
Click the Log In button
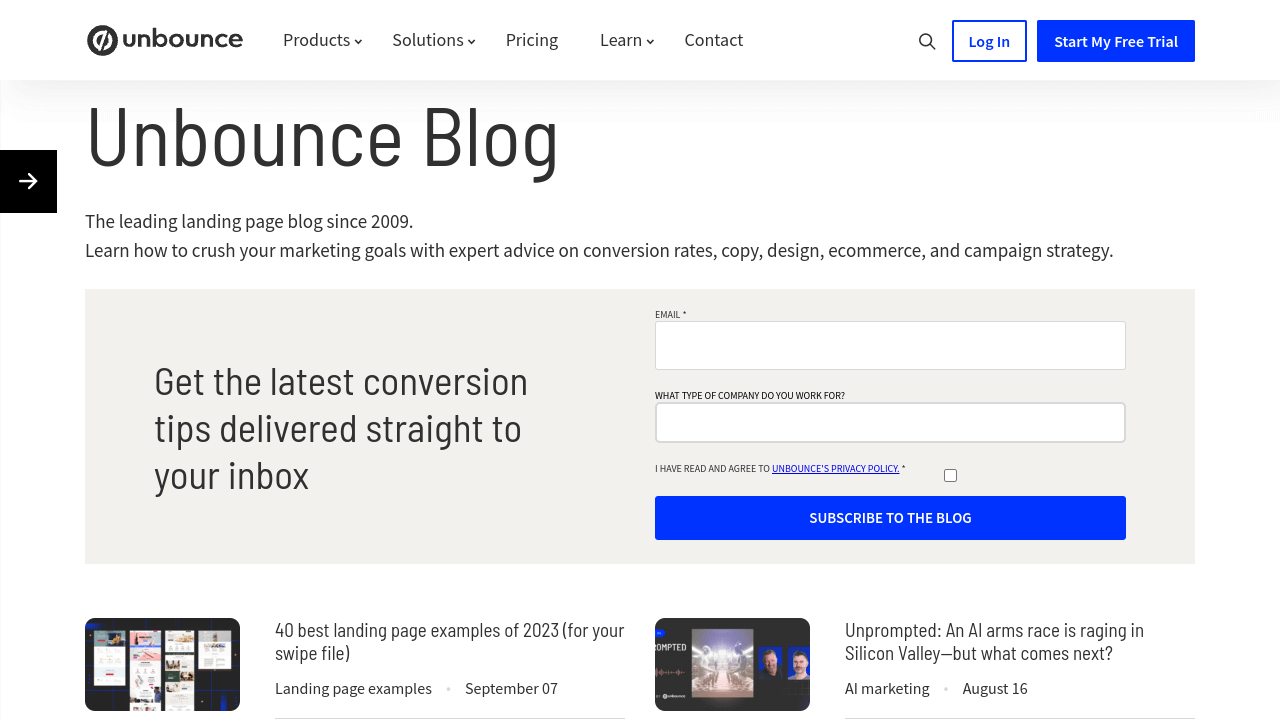pos(989,41)
